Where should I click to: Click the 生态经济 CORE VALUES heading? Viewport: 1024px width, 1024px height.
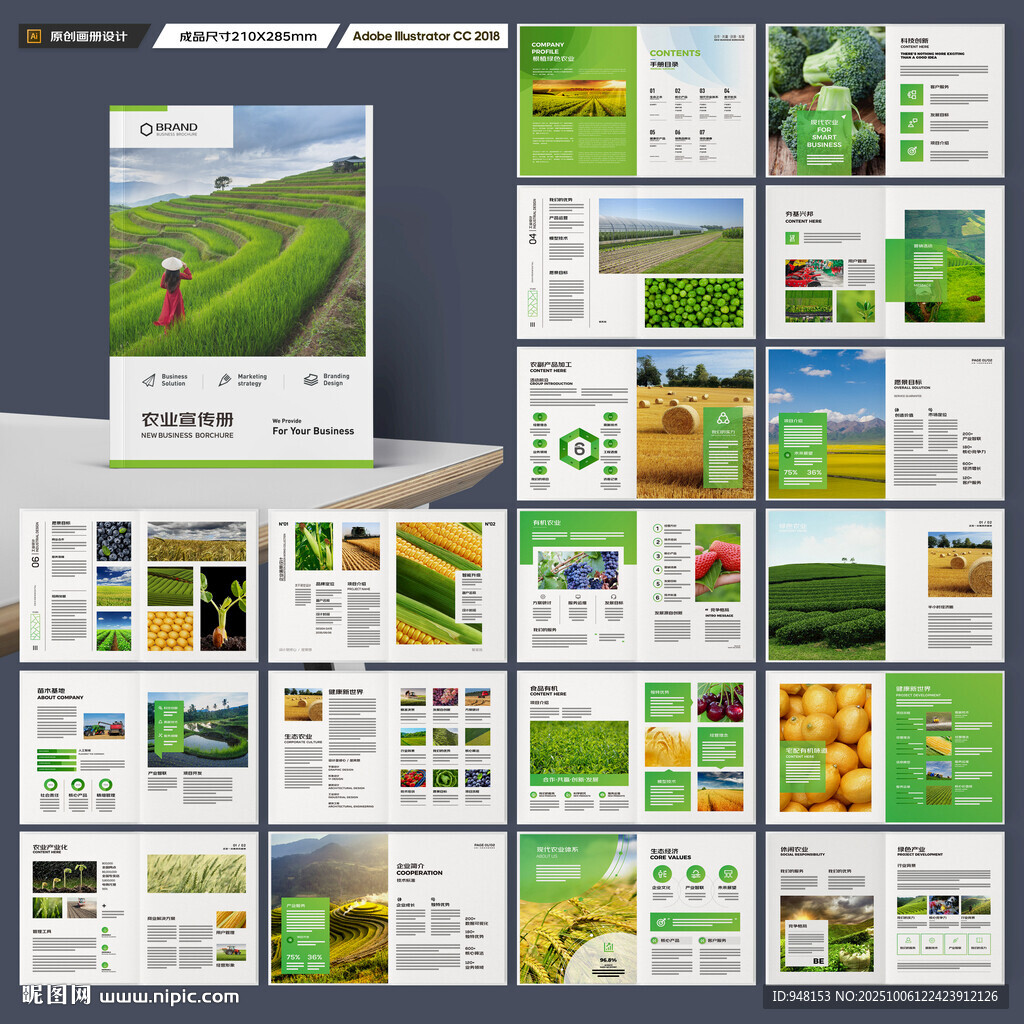[x=670, y=854]
